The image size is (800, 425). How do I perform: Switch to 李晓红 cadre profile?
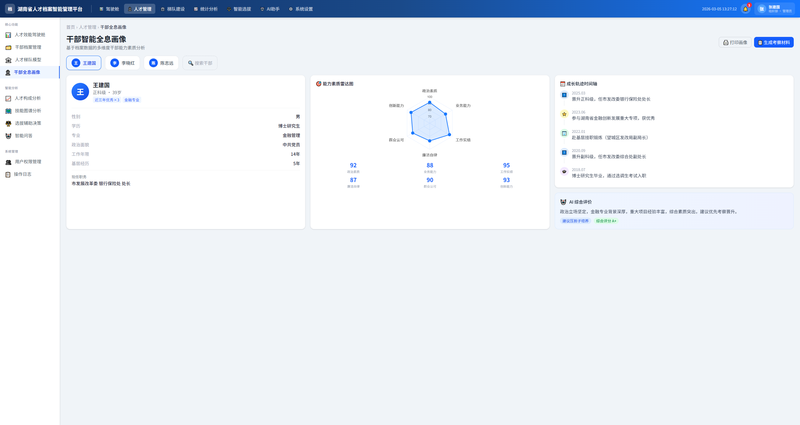pos(123,63)
